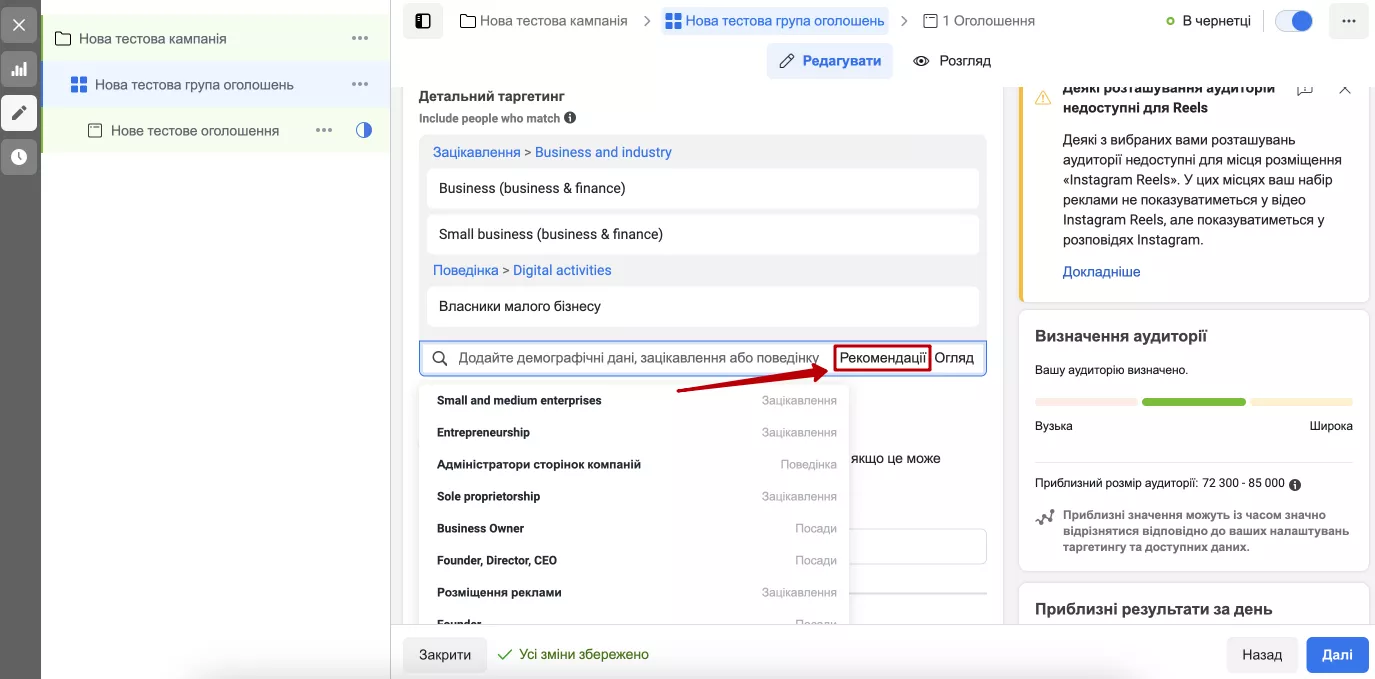
Task: Click info icon beside Include people who match
Action: point(570,118)
